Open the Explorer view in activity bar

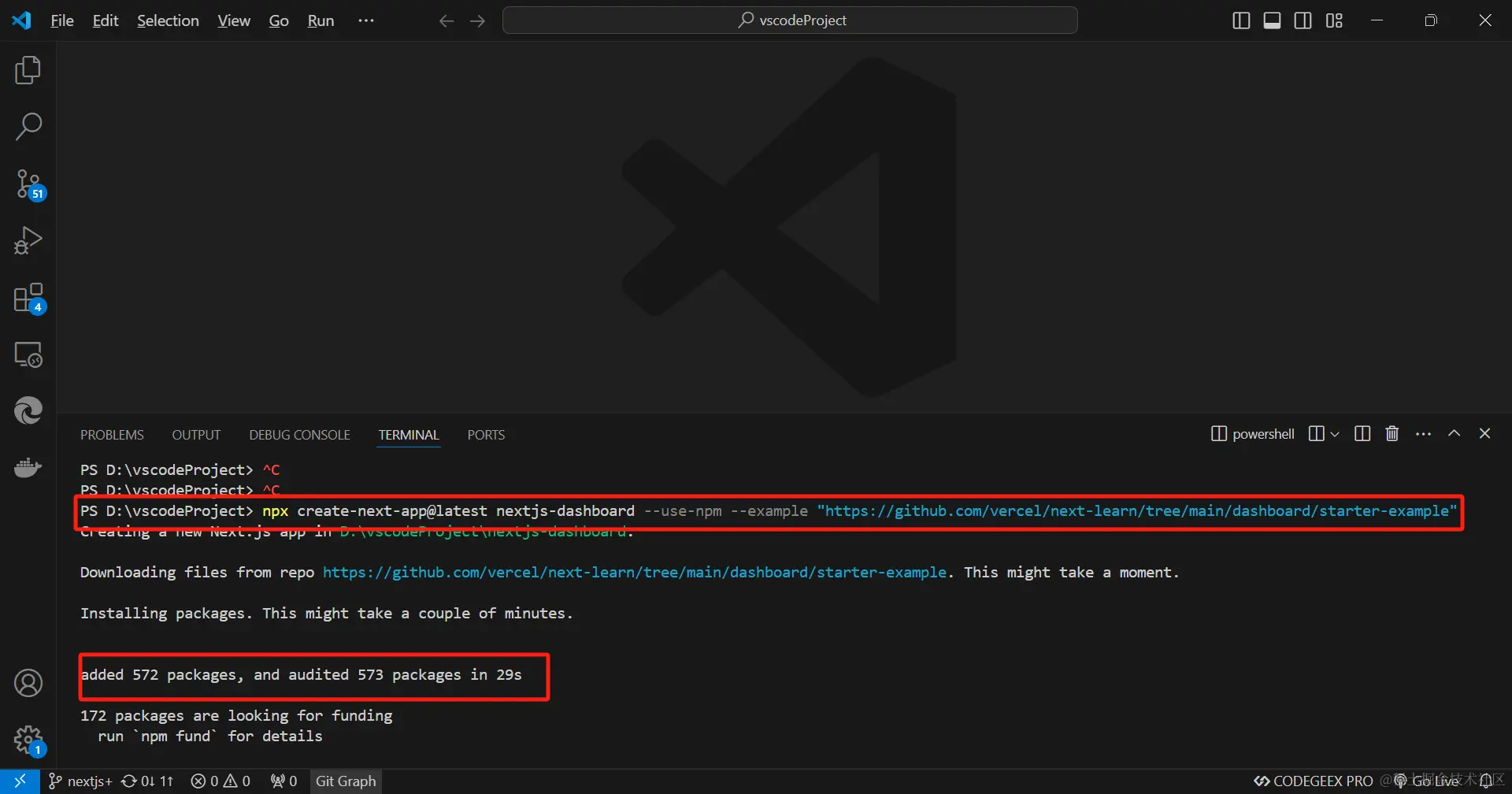[x=28, y=71]
